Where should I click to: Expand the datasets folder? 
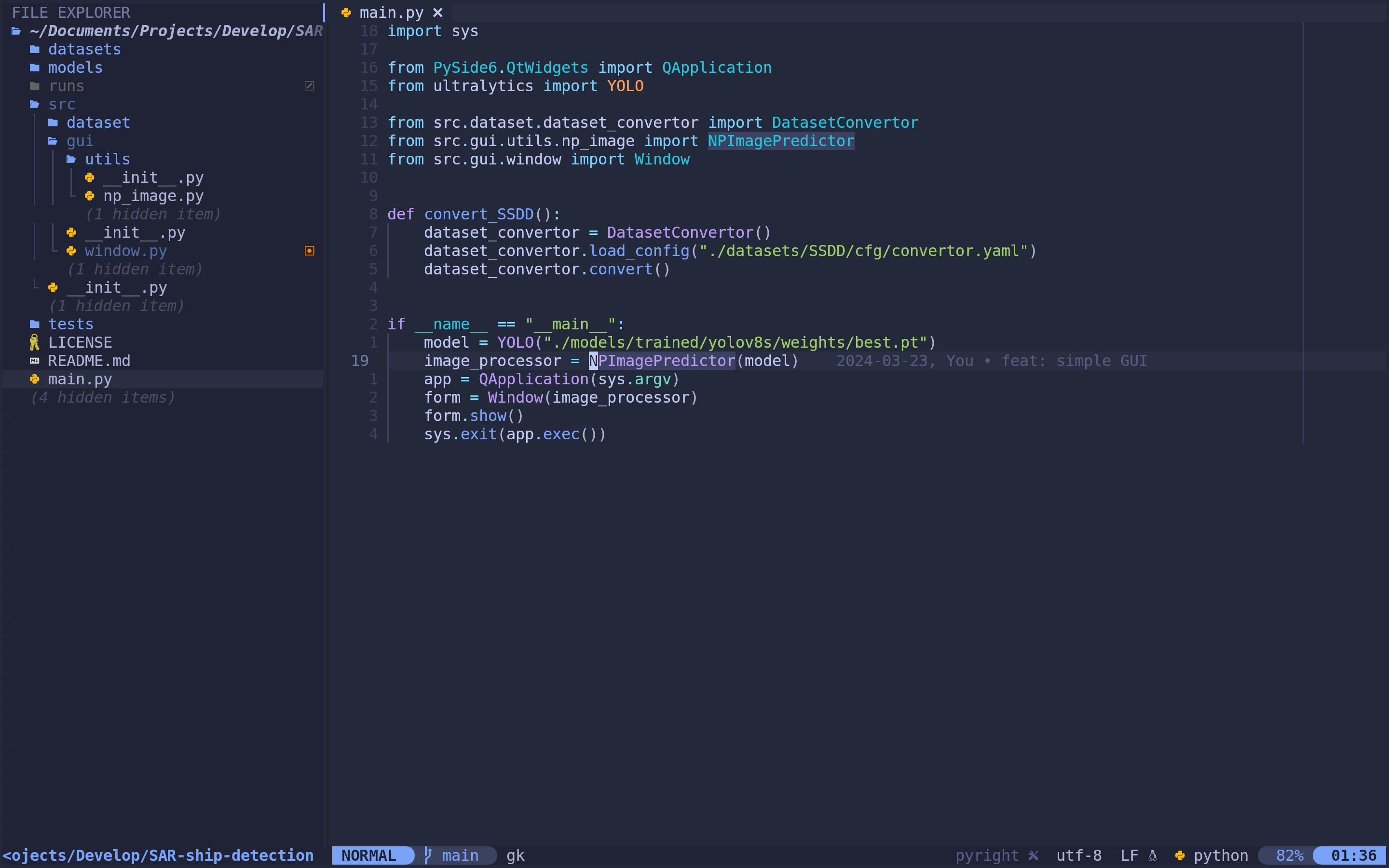(x=84, y=49)
